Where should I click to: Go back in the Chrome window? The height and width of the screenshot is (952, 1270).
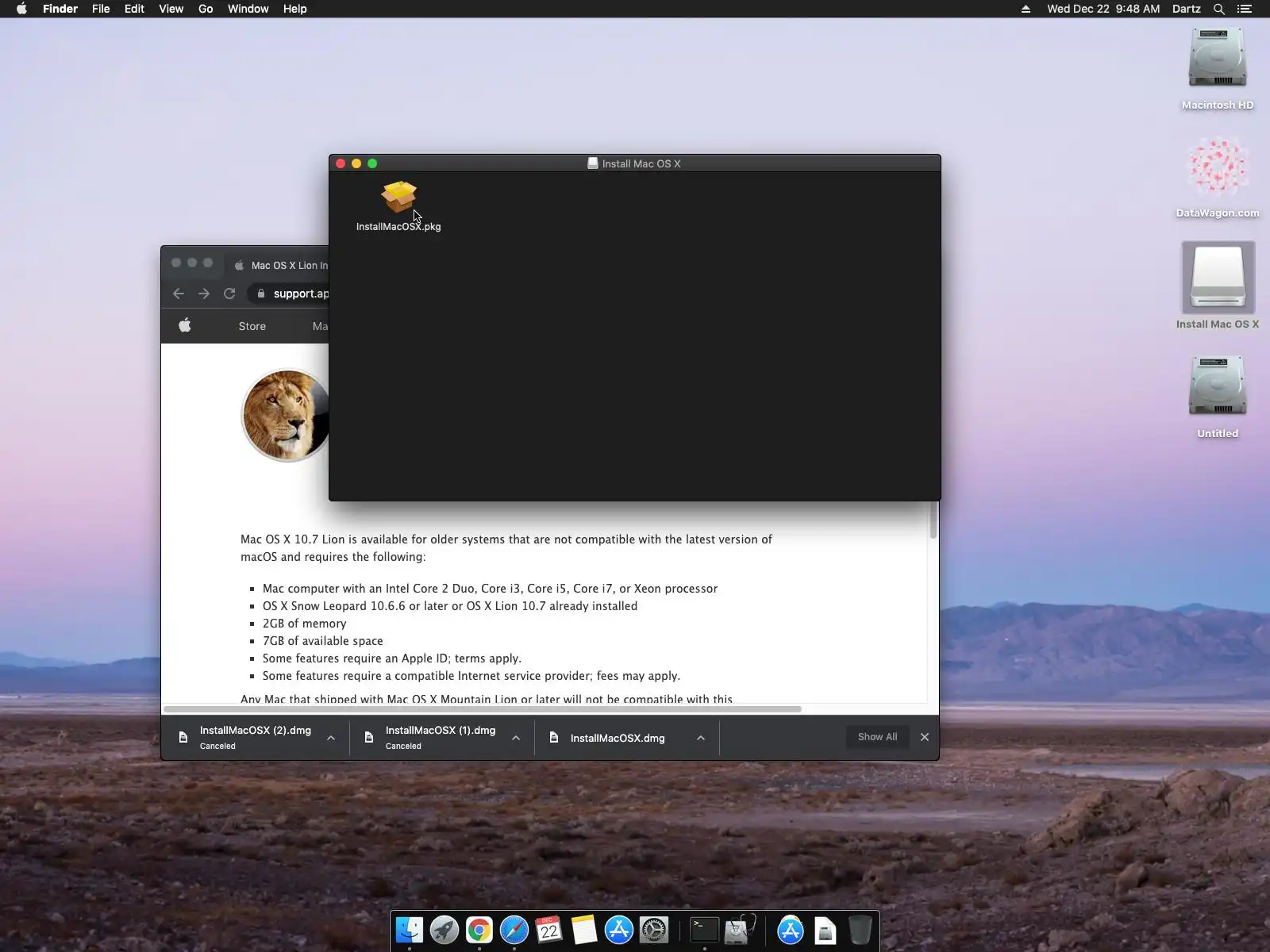pyautogui.click(x=179, y=294)
